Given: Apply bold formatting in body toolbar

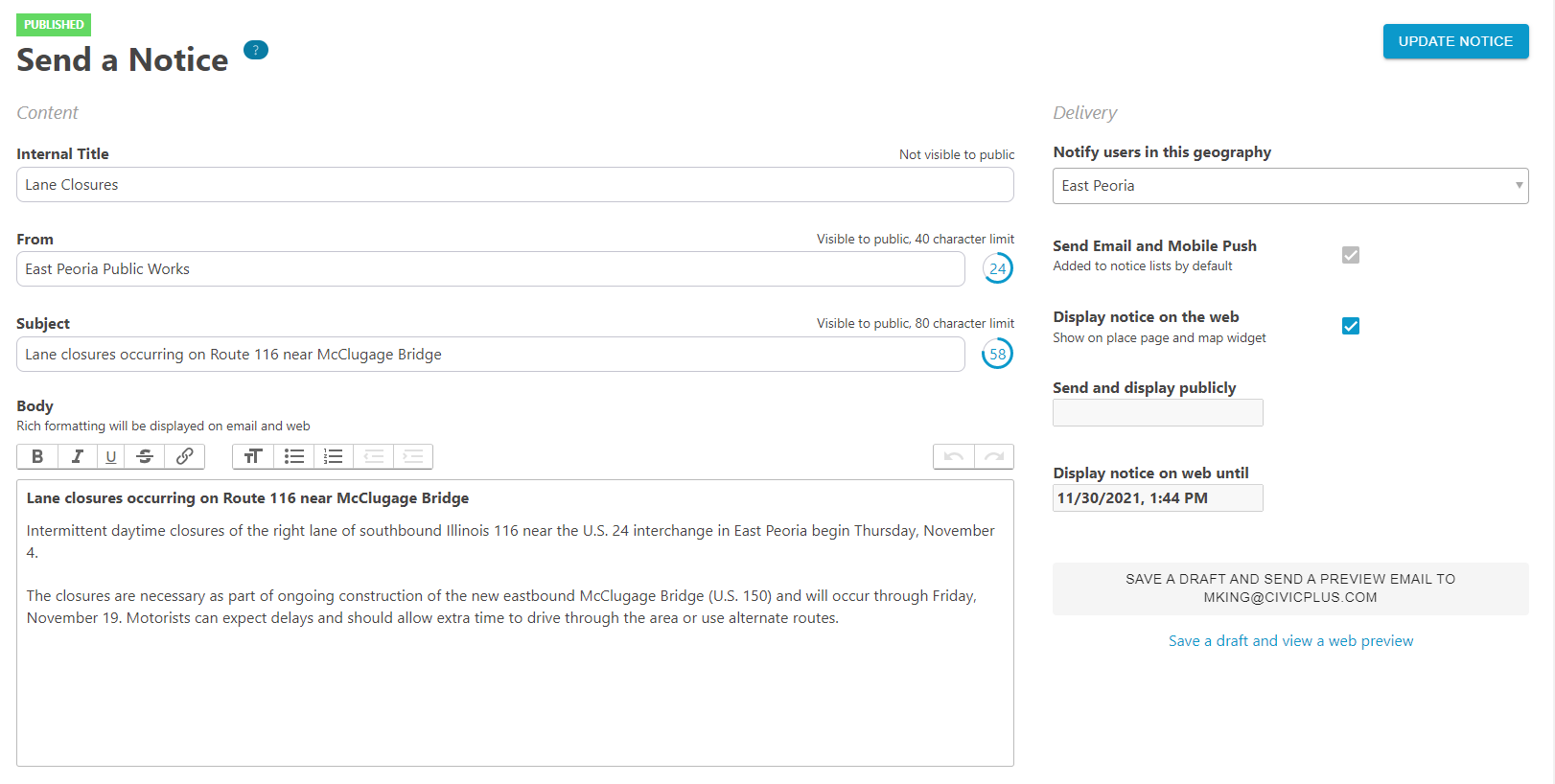Looking at the screenshot, I should 37,456.
